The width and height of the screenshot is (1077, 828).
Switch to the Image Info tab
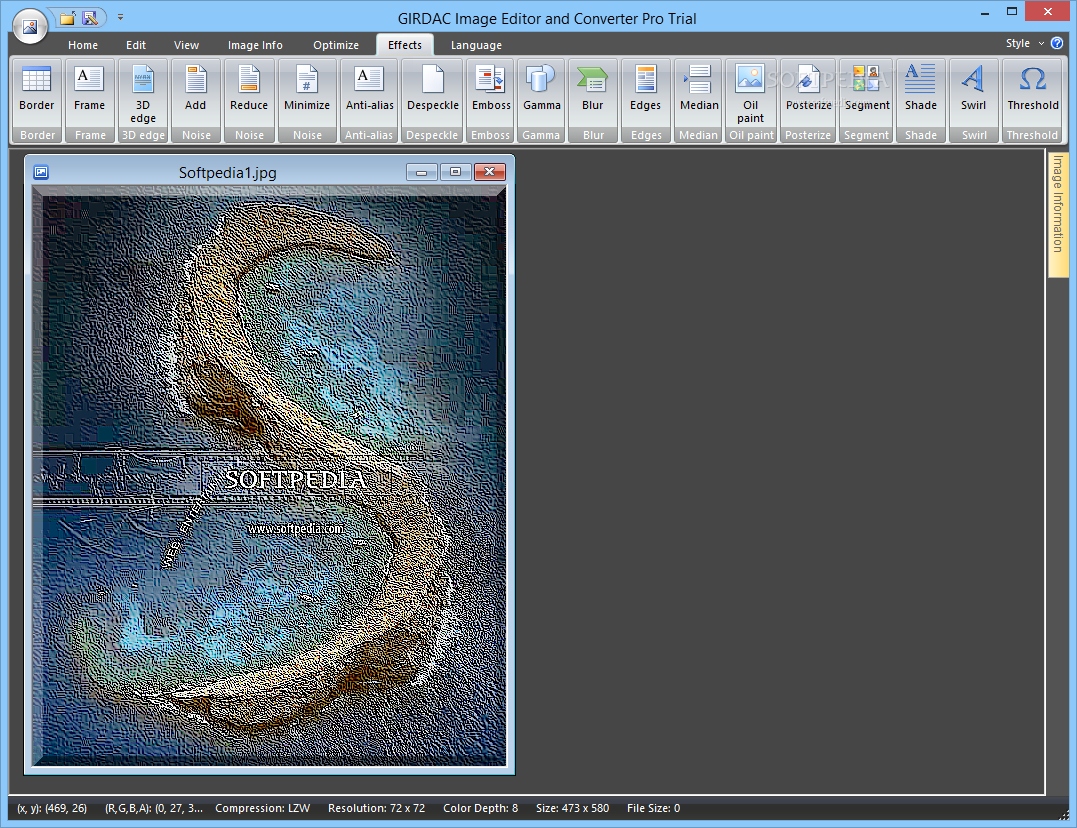255,45
